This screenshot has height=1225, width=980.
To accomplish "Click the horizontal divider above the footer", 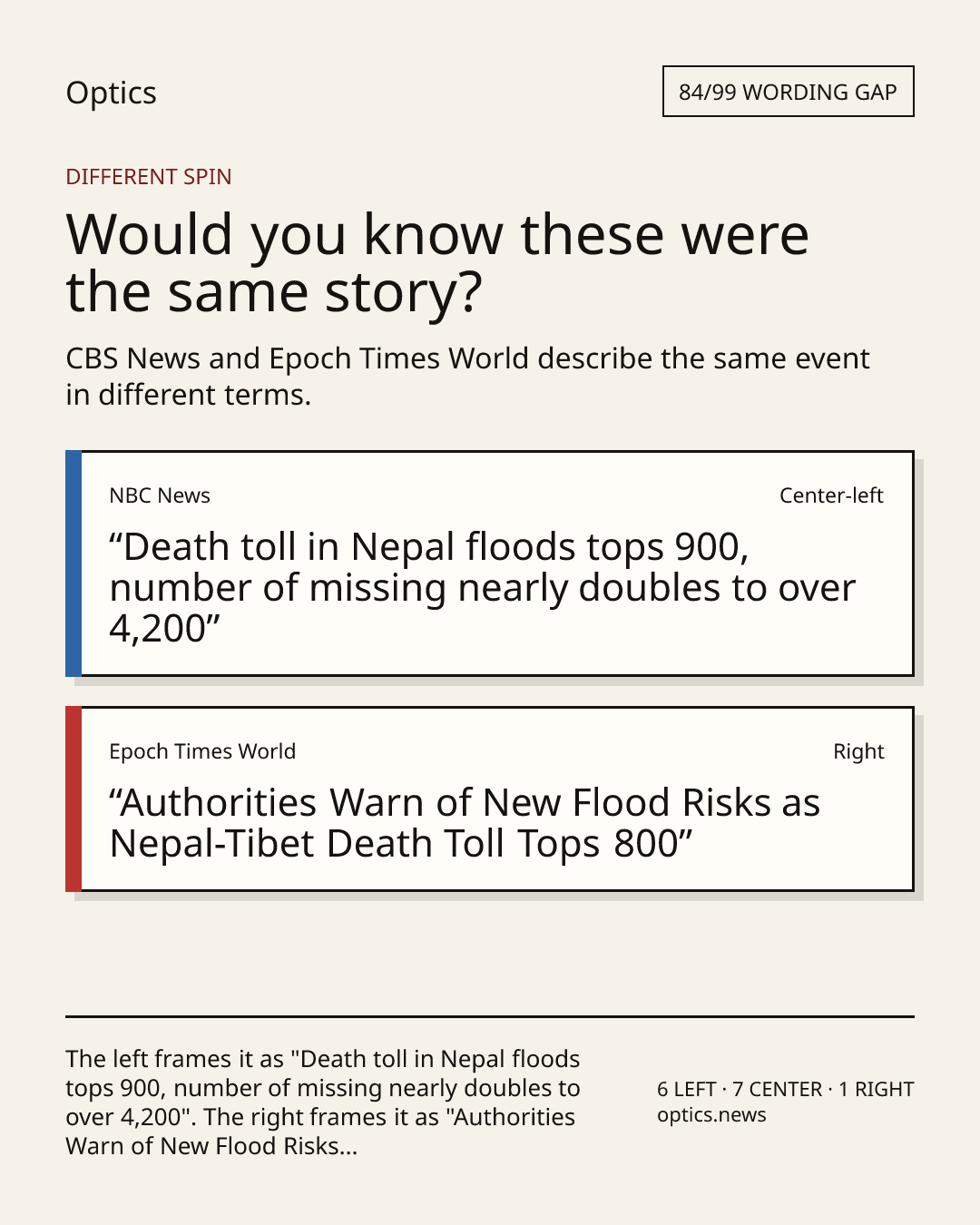I will click(x=490, y=1016).
